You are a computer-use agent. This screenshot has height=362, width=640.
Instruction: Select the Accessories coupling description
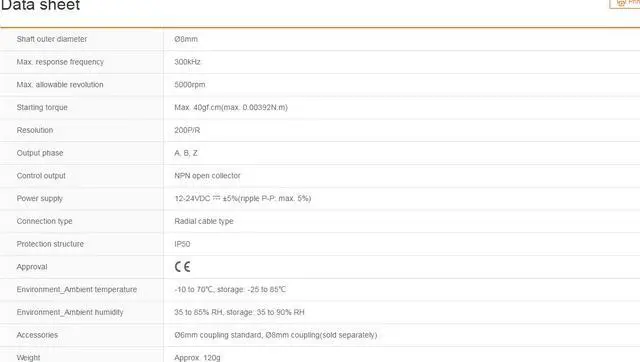pyautogui.click(x=276, y=335)
